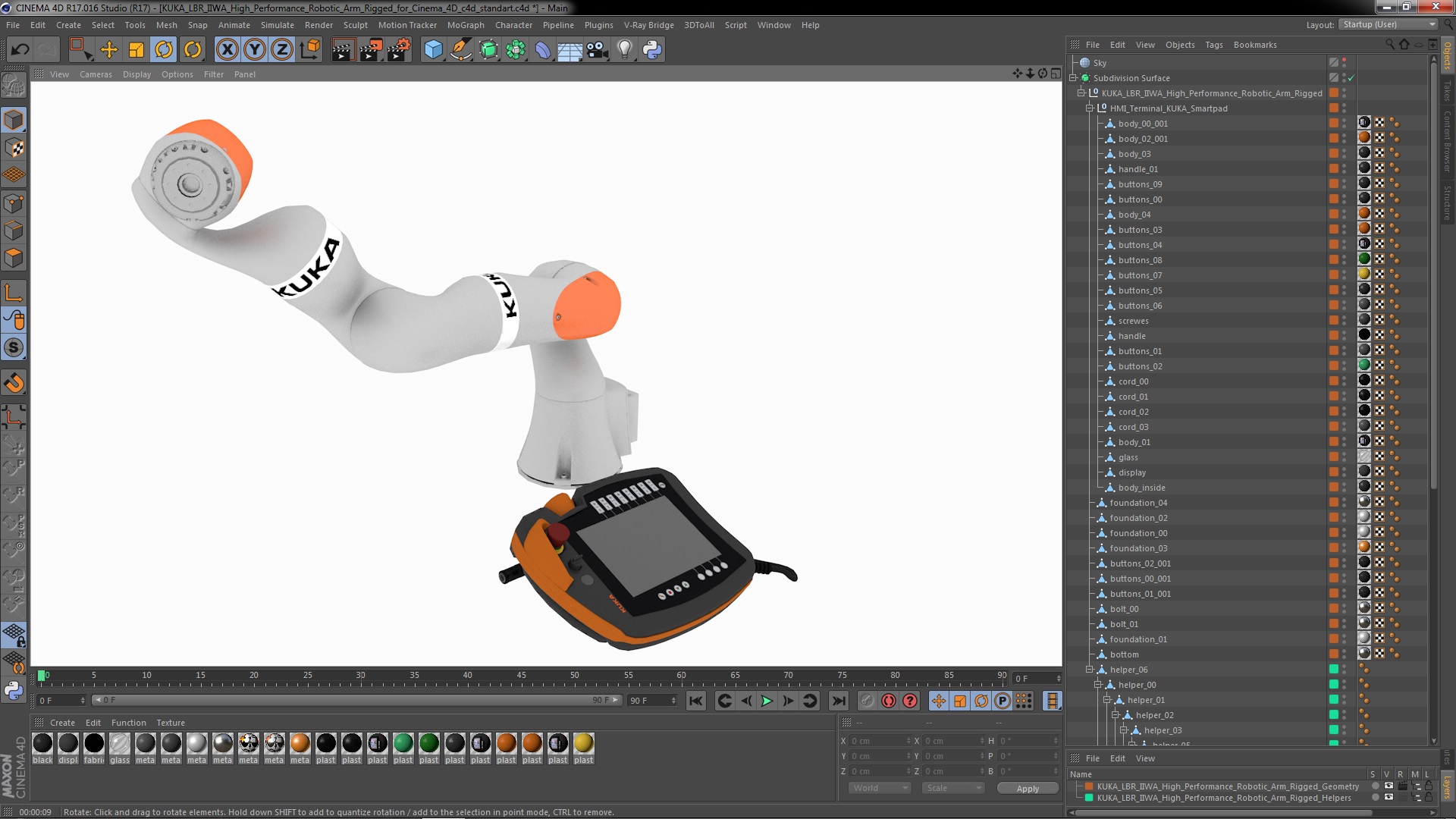Switch to Polygons mode

[x=14, y=259]
